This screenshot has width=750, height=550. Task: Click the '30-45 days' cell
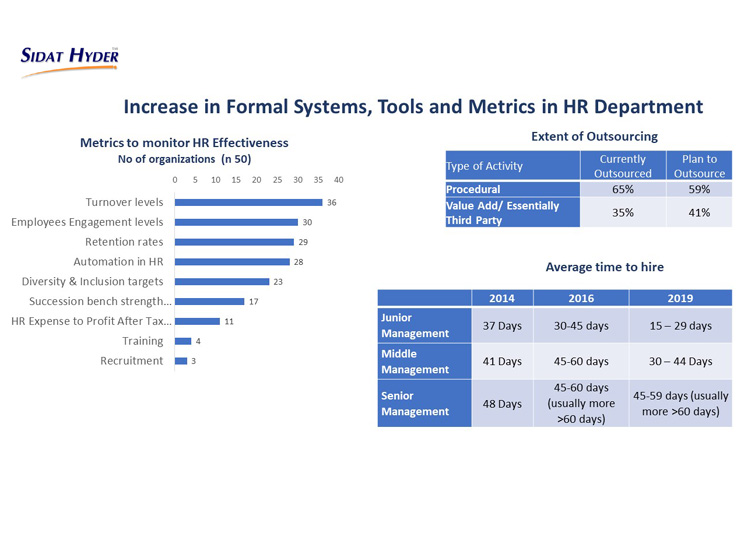coord(581,325)
